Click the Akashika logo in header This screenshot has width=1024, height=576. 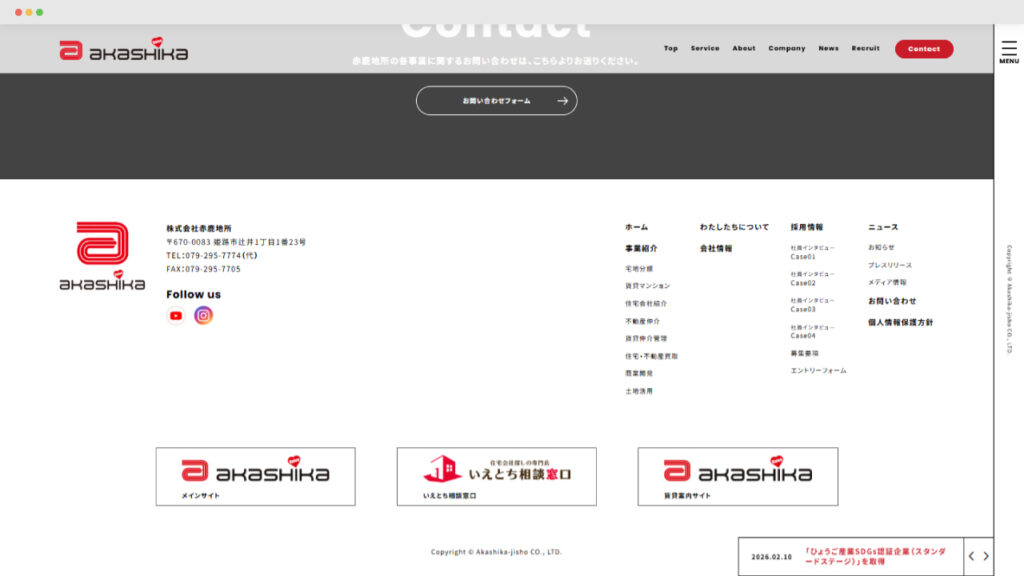[x=124, y=50]
